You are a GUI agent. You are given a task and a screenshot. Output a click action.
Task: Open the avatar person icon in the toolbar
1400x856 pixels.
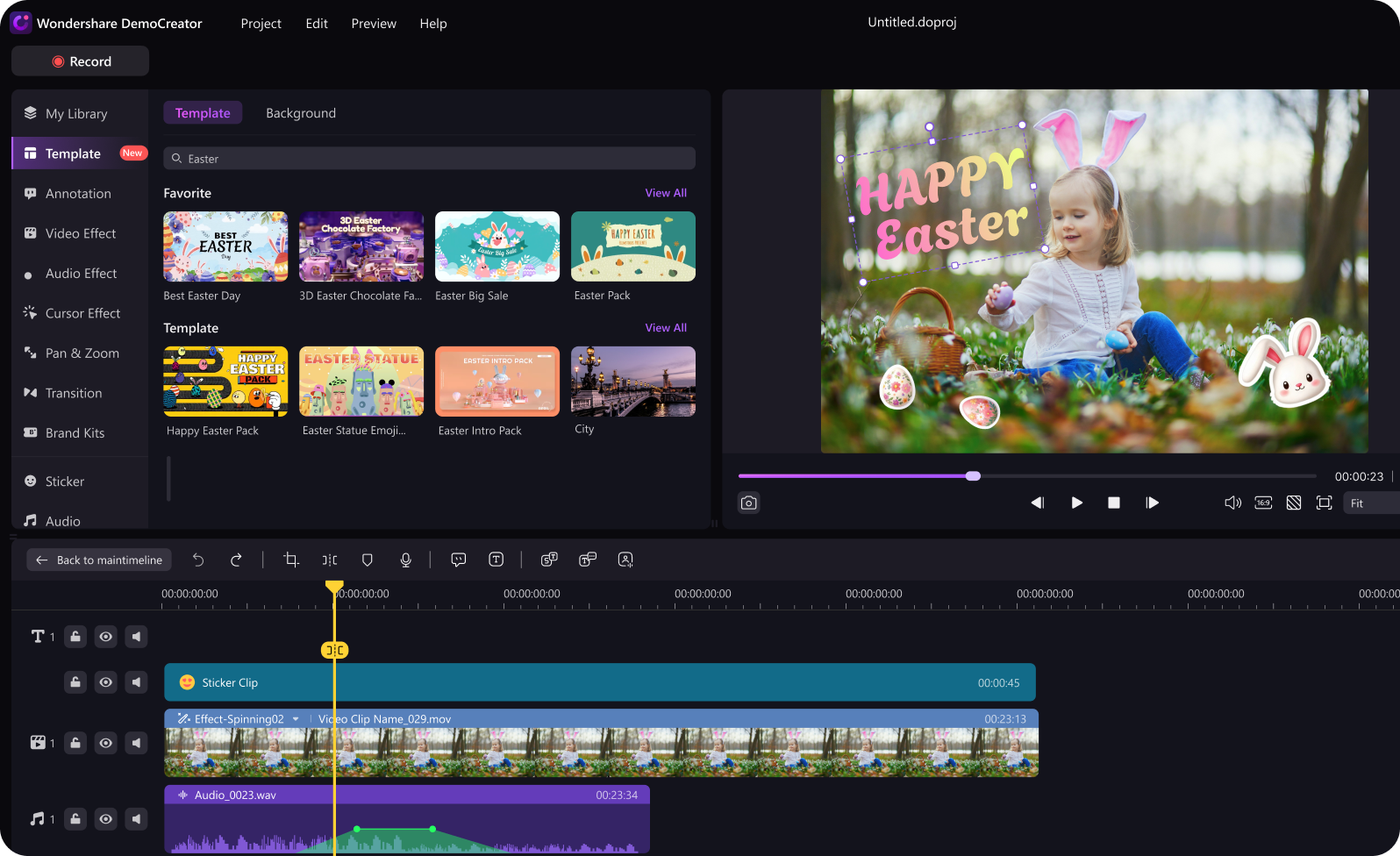click(625, 560)
